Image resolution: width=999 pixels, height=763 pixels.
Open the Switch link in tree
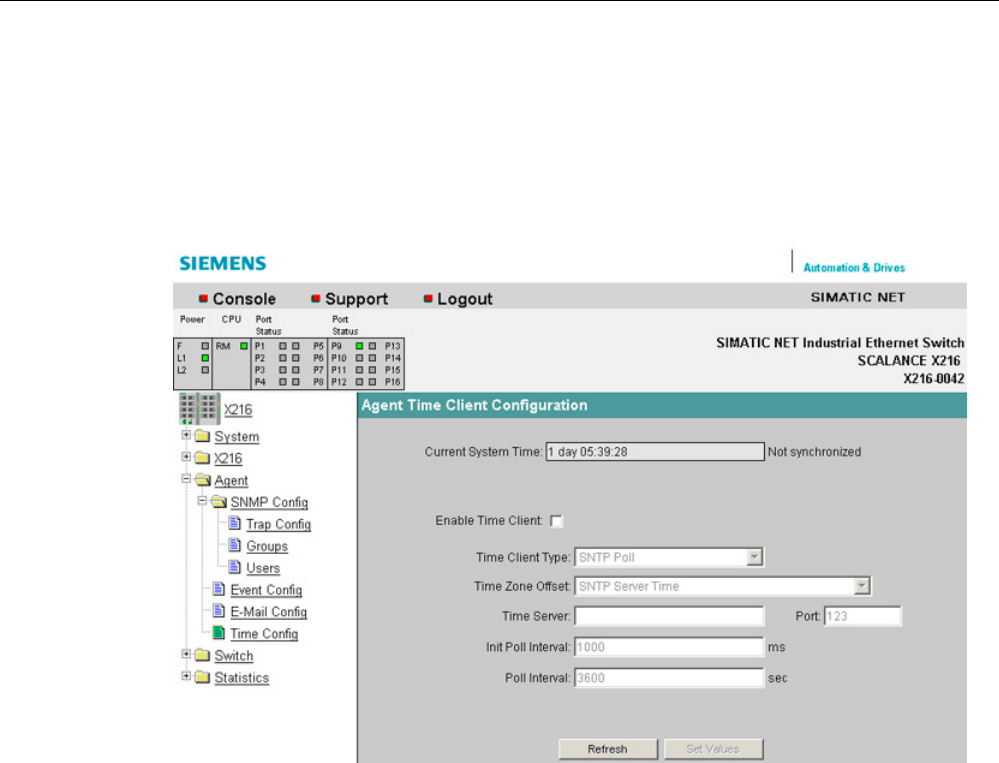pyautogui.click(x=234, y=656)
